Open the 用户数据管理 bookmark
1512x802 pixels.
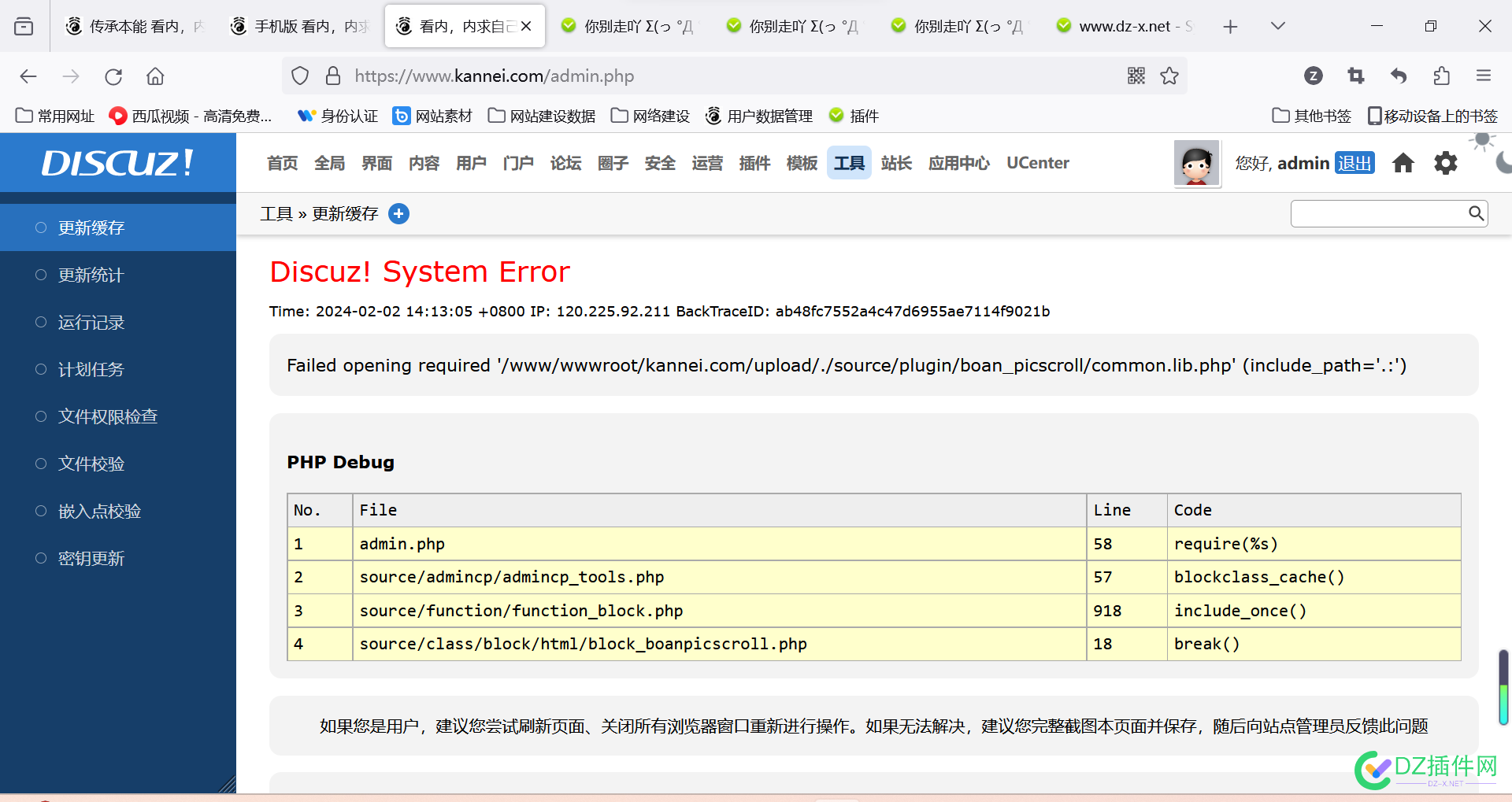click(x=759, y=116)
